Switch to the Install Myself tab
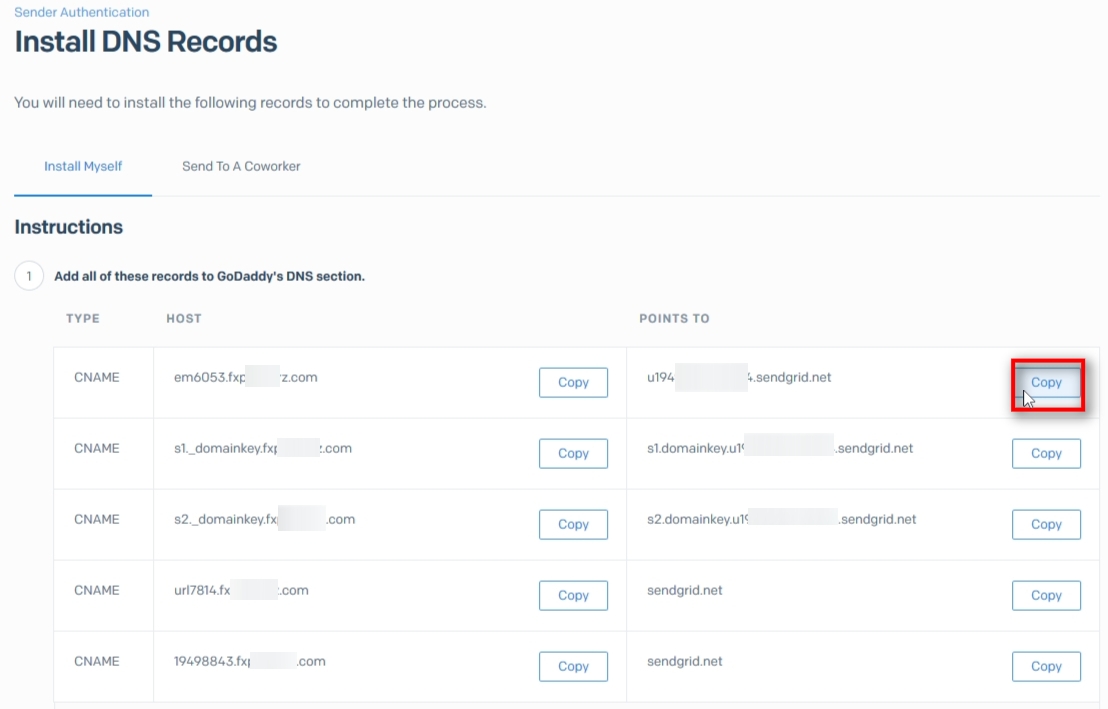The image size is (1108, 709). click(x=82, y=166)
